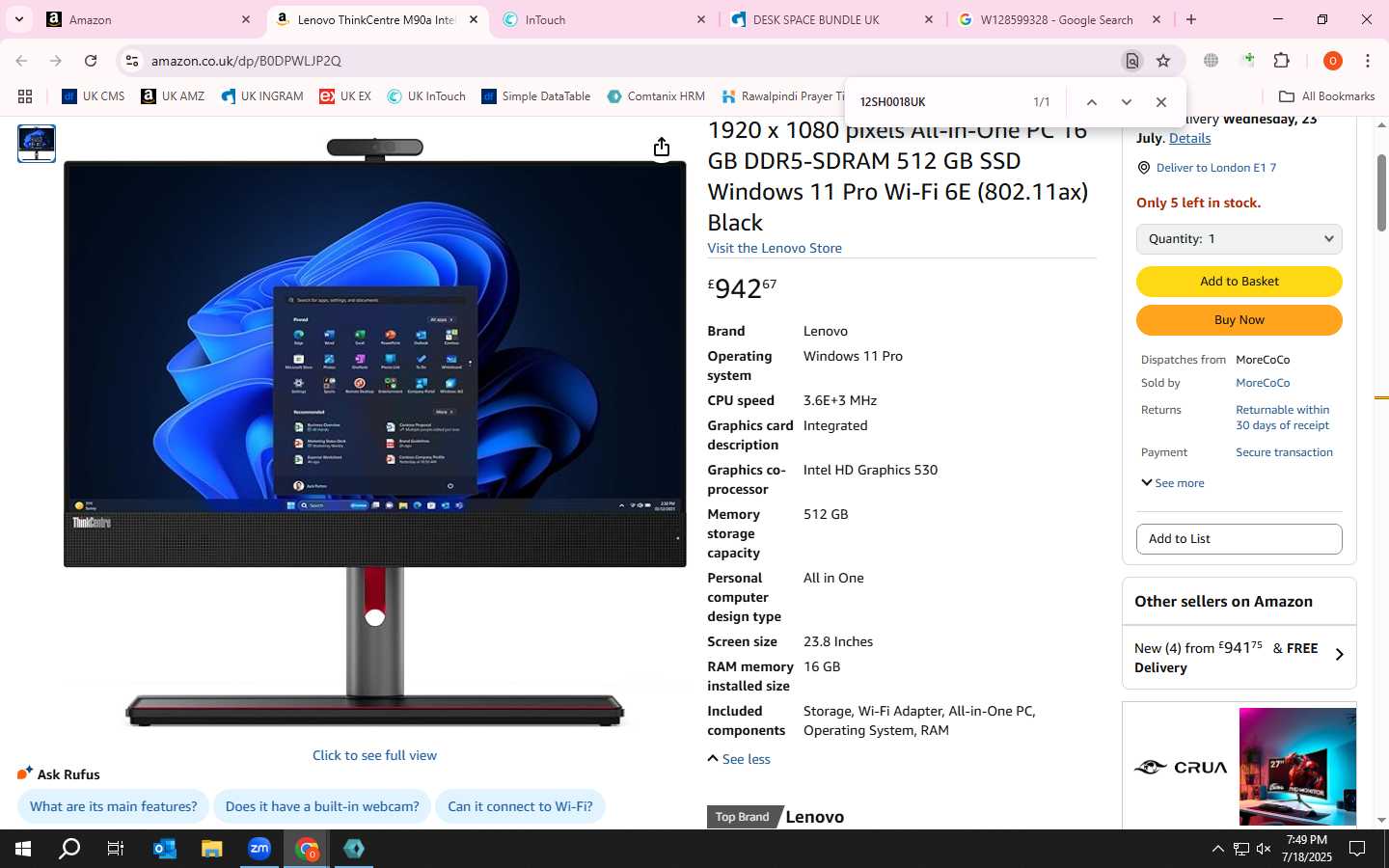Open the bookmarks apps grid icon
1389x868 pixels.
point(25,96)
